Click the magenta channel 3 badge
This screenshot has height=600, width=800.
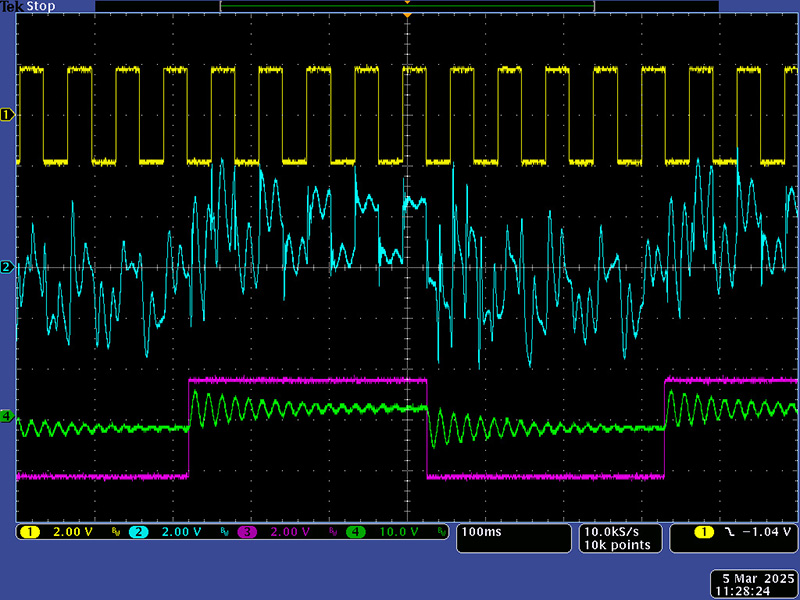pyautogui.click(x=246, y=532)
